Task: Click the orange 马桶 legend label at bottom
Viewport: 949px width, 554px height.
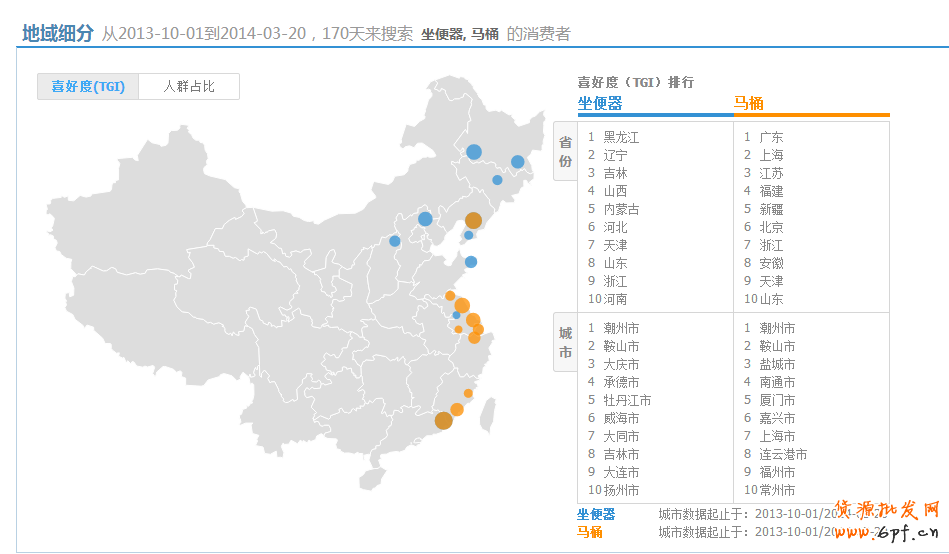Action: point(590,532)
